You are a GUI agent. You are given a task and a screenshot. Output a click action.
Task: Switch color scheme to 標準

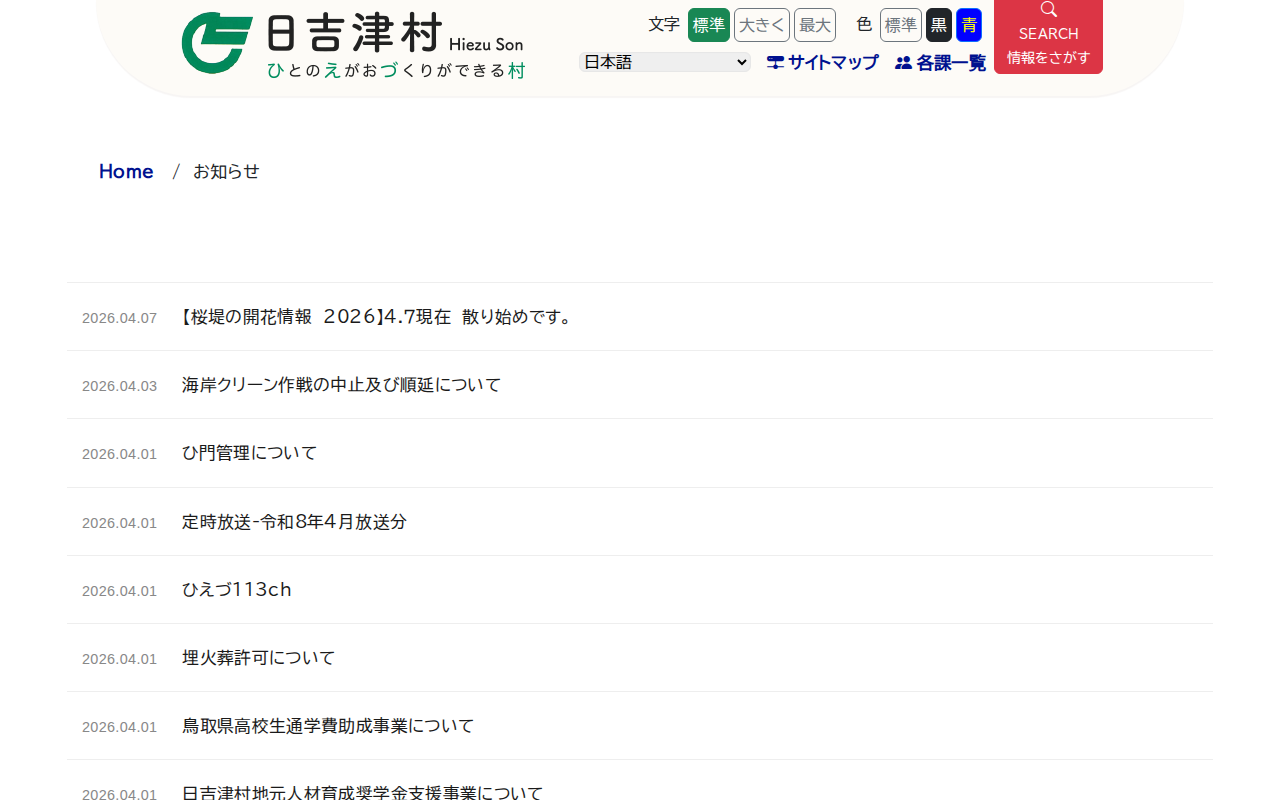pos(901,25)
